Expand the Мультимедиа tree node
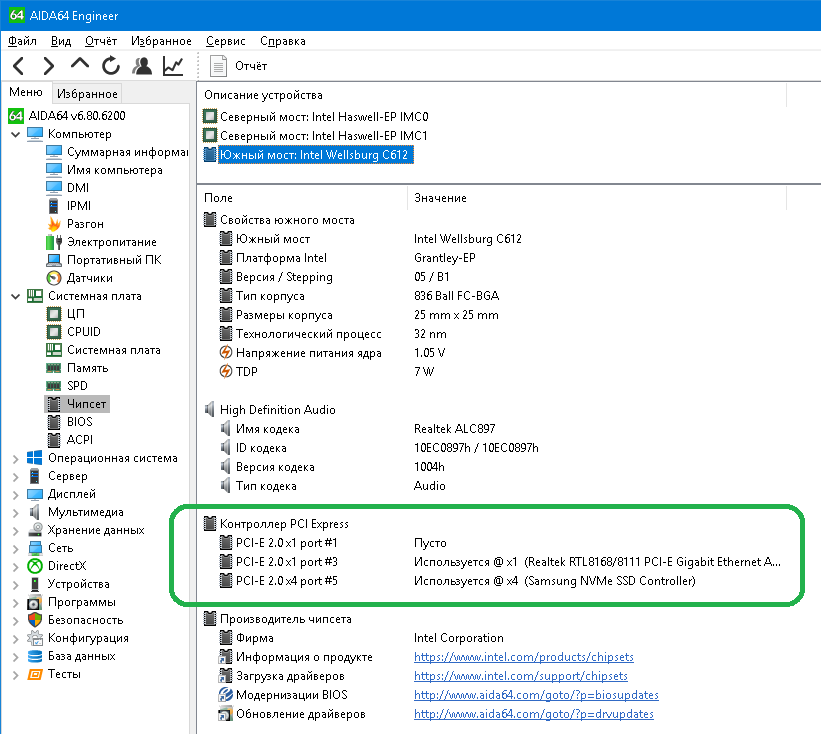 point(16,513)
